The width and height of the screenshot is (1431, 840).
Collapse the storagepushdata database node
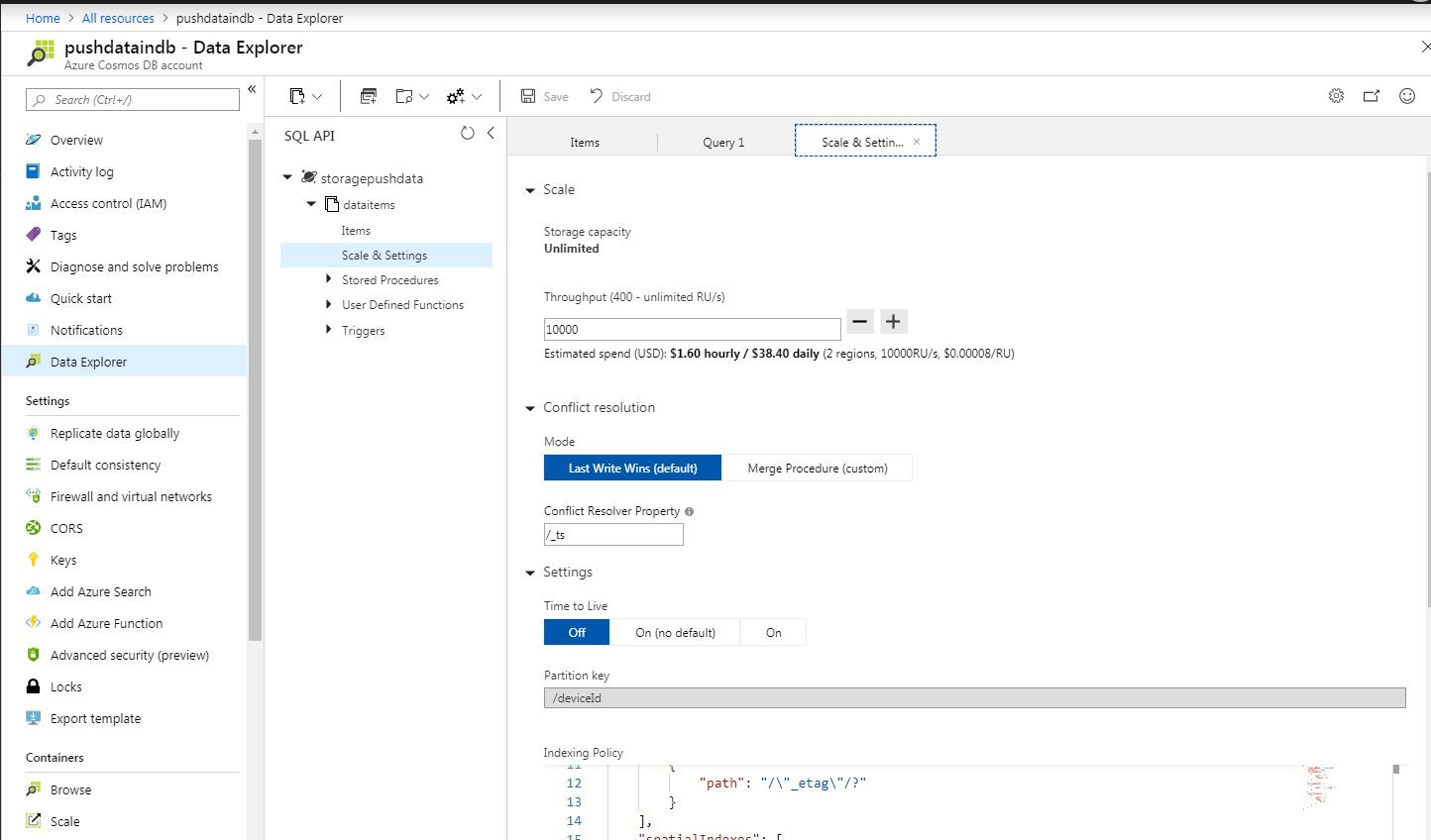pyautogui.click(x=287, y=177)
